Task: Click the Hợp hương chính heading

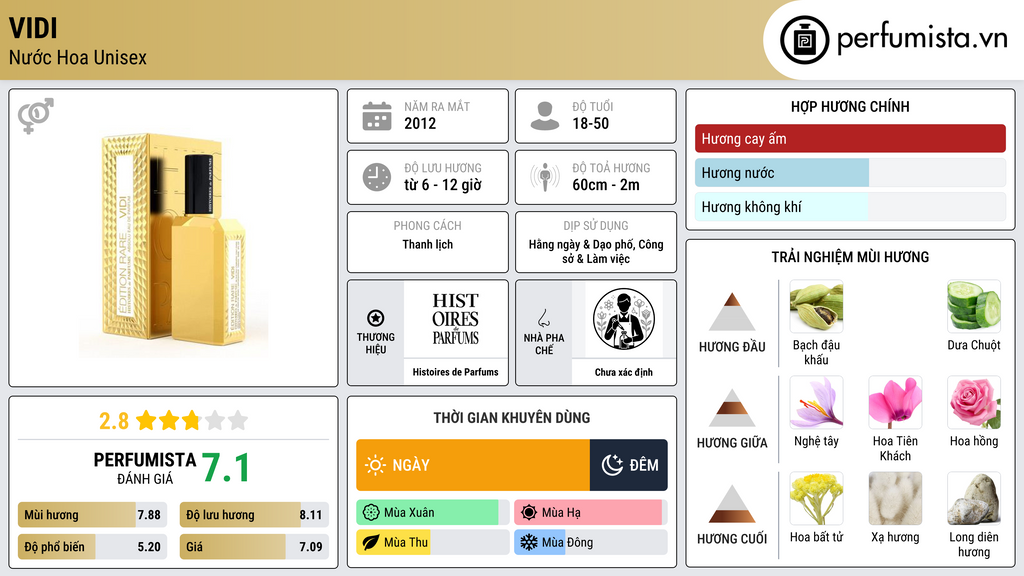Action: (x=850, y=106)
